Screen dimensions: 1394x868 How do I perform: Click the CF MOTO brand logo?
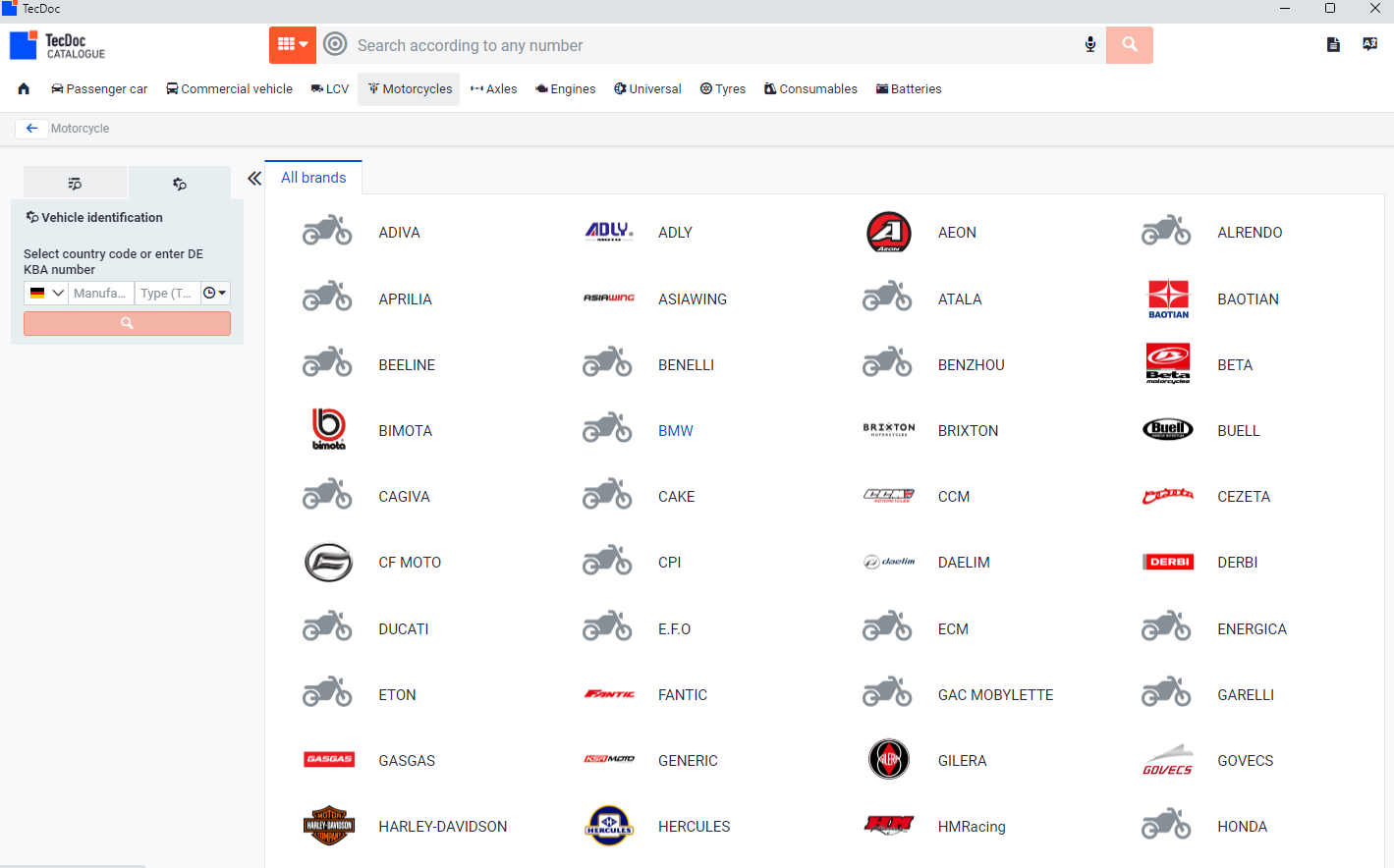pos(329,563)
